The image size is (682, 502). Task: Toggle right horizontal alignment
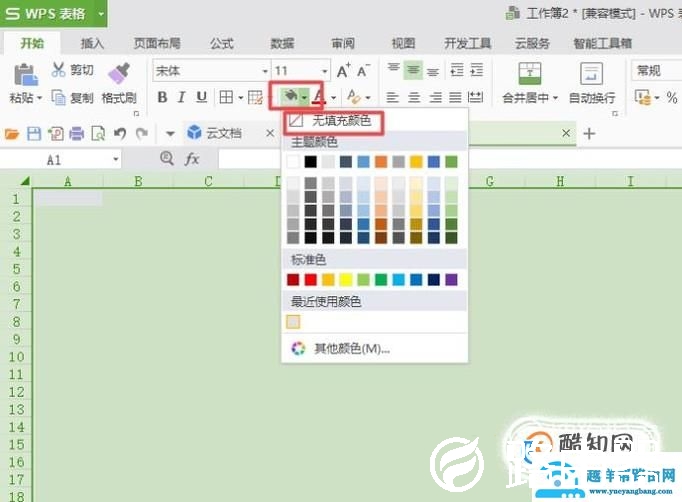435,97
